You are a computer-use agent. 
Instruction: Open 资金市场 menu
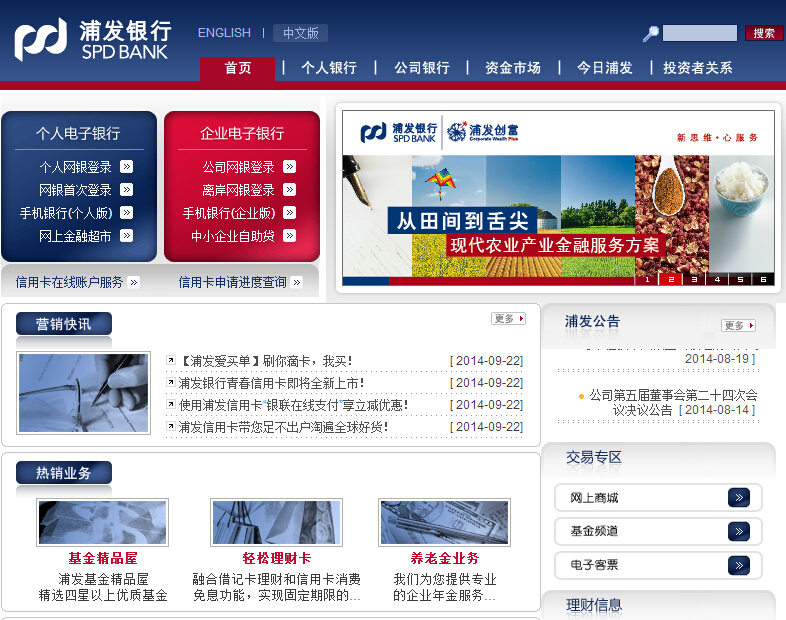click(x=513, y=68)
